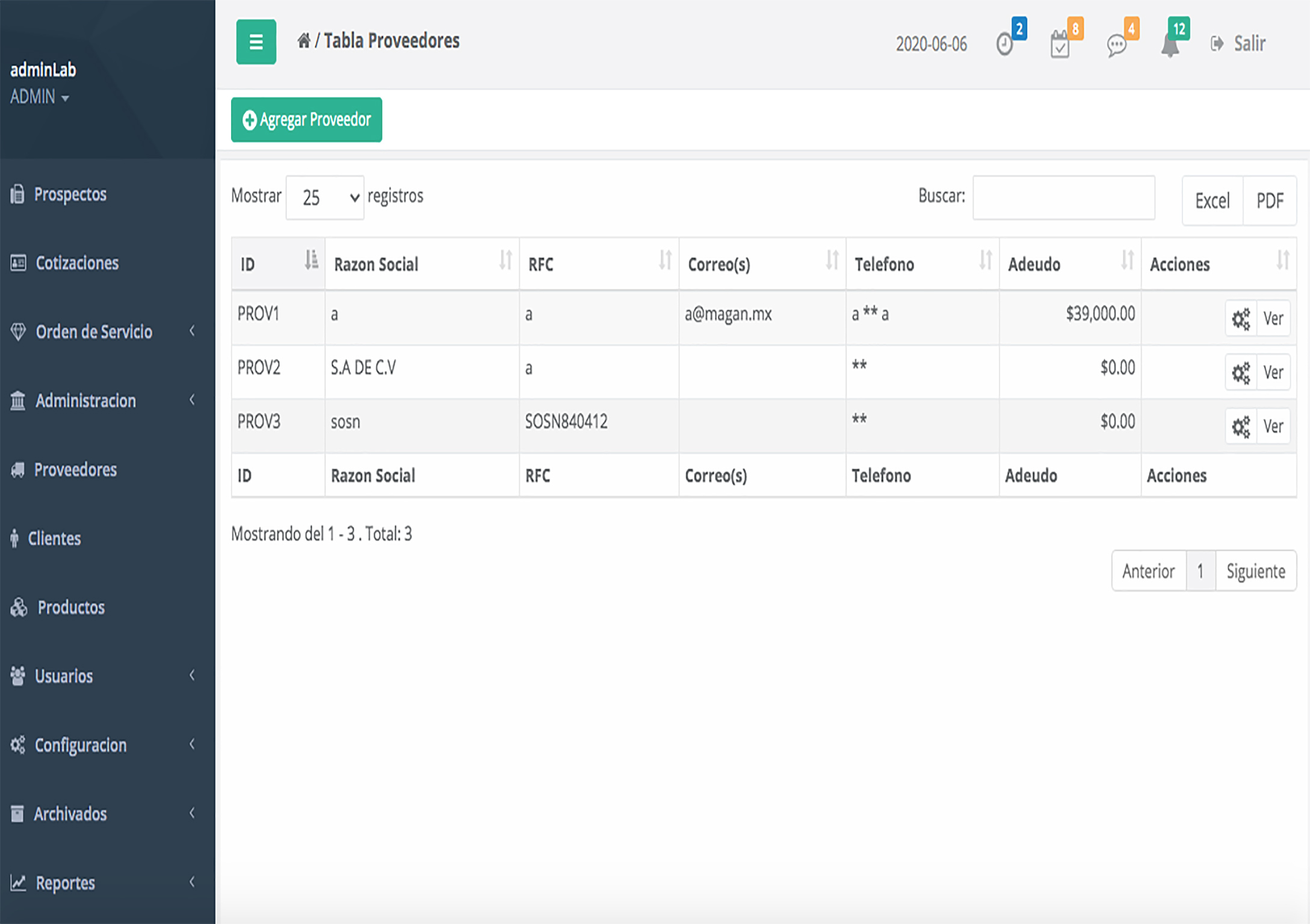
Task: Export table with Excel button
Action: (x=1213, y=201)
